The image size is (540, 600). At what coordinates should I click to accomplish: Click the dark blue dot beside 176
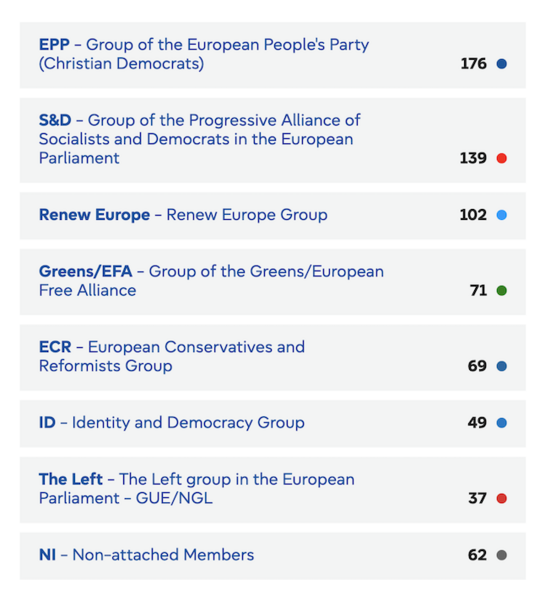(501, 64)
